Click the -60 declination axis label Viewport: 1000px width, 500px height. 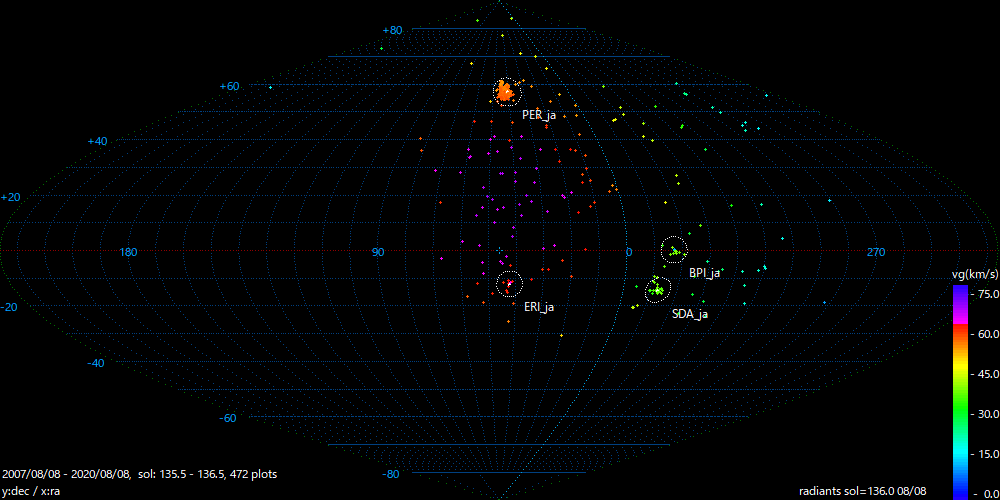click(x=228, y=418)
